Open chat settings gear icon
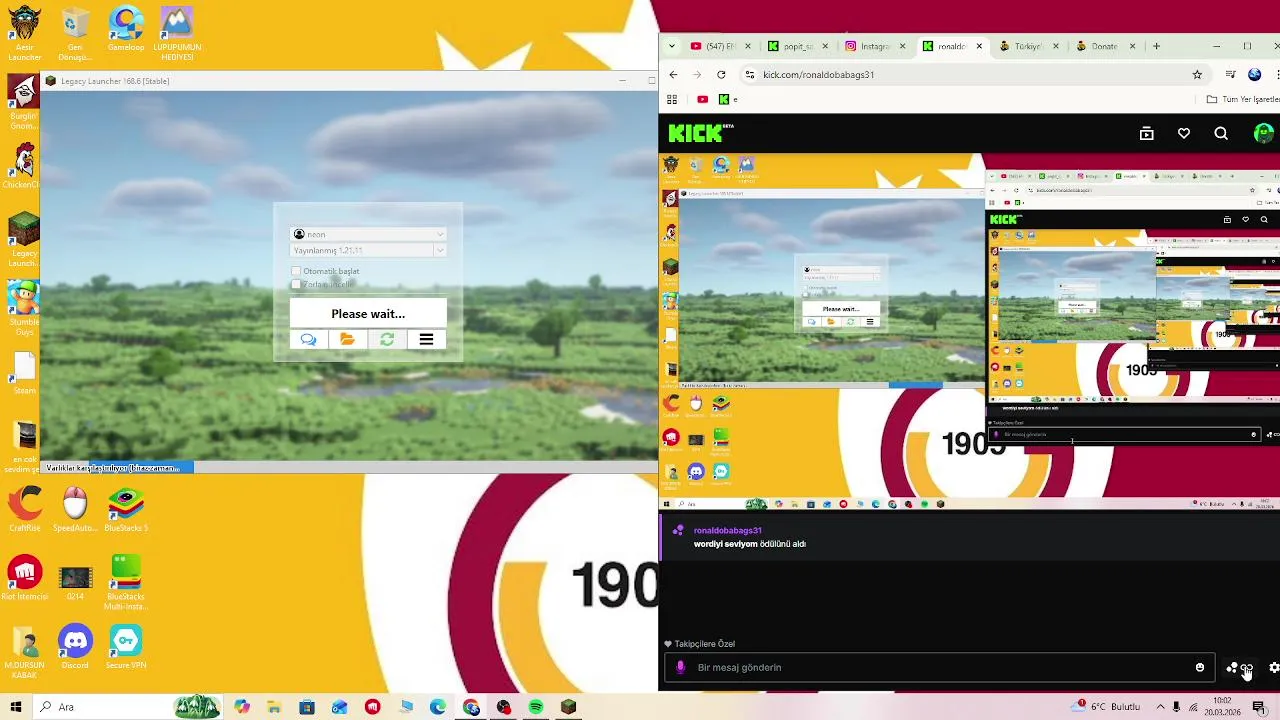Screen dimensions: 1280x720 click(1274, 668)
